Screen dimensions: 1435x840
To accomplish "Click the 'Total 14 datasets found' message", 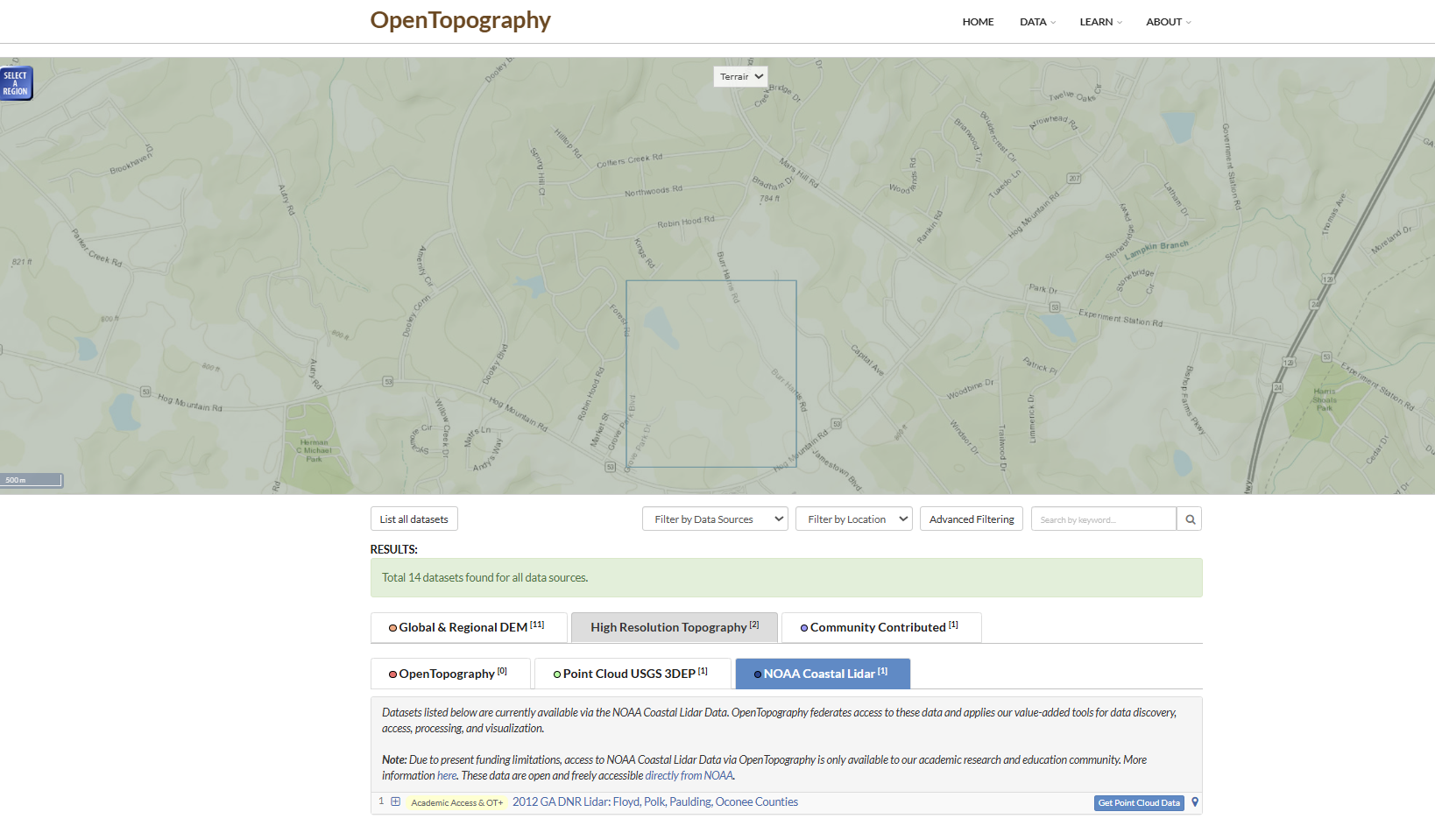I will [484, 578].
